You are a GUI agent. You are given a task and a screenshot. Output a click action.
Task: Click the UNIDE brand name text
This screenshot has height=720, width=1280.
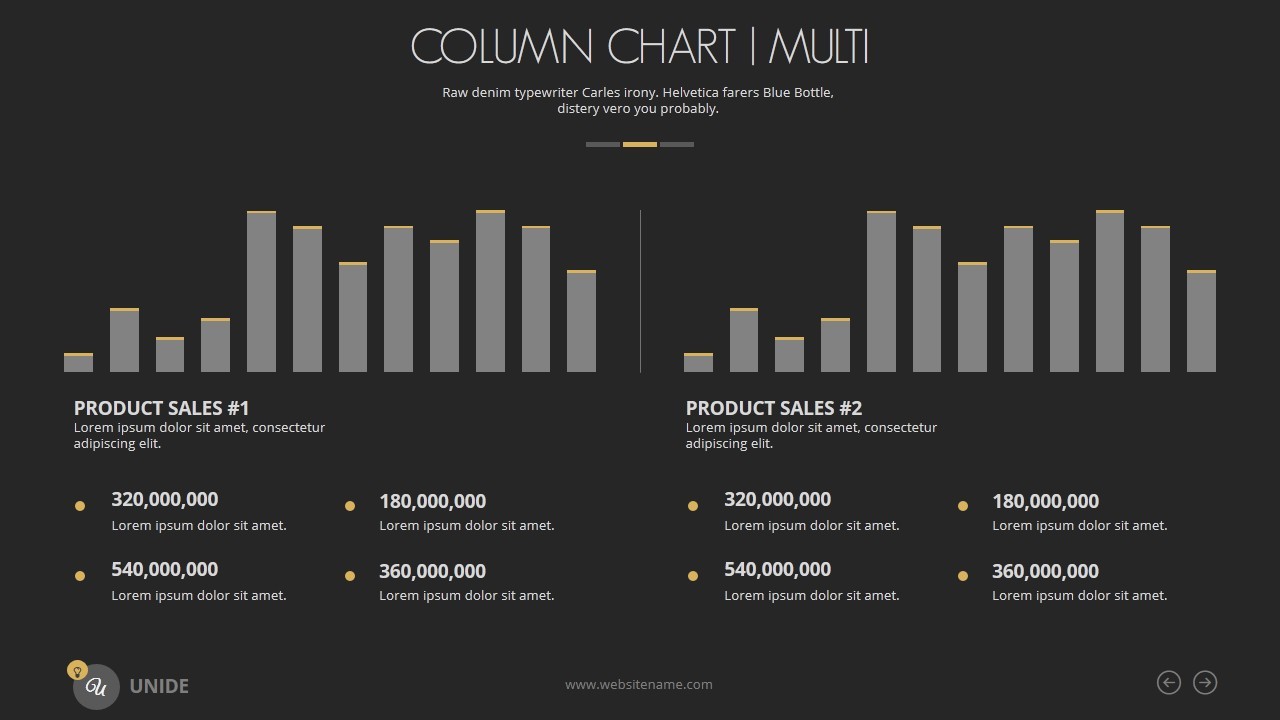(159, 686)
